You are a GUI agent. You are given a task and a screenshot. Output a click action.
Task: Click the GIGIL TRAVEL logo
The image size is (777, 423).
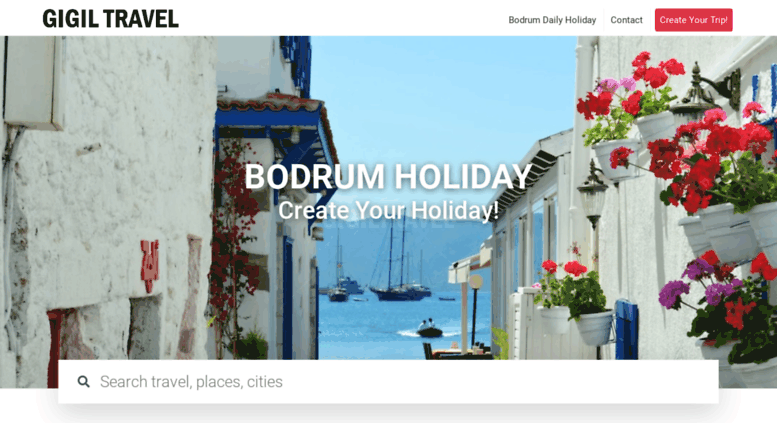tap(111, 19)
